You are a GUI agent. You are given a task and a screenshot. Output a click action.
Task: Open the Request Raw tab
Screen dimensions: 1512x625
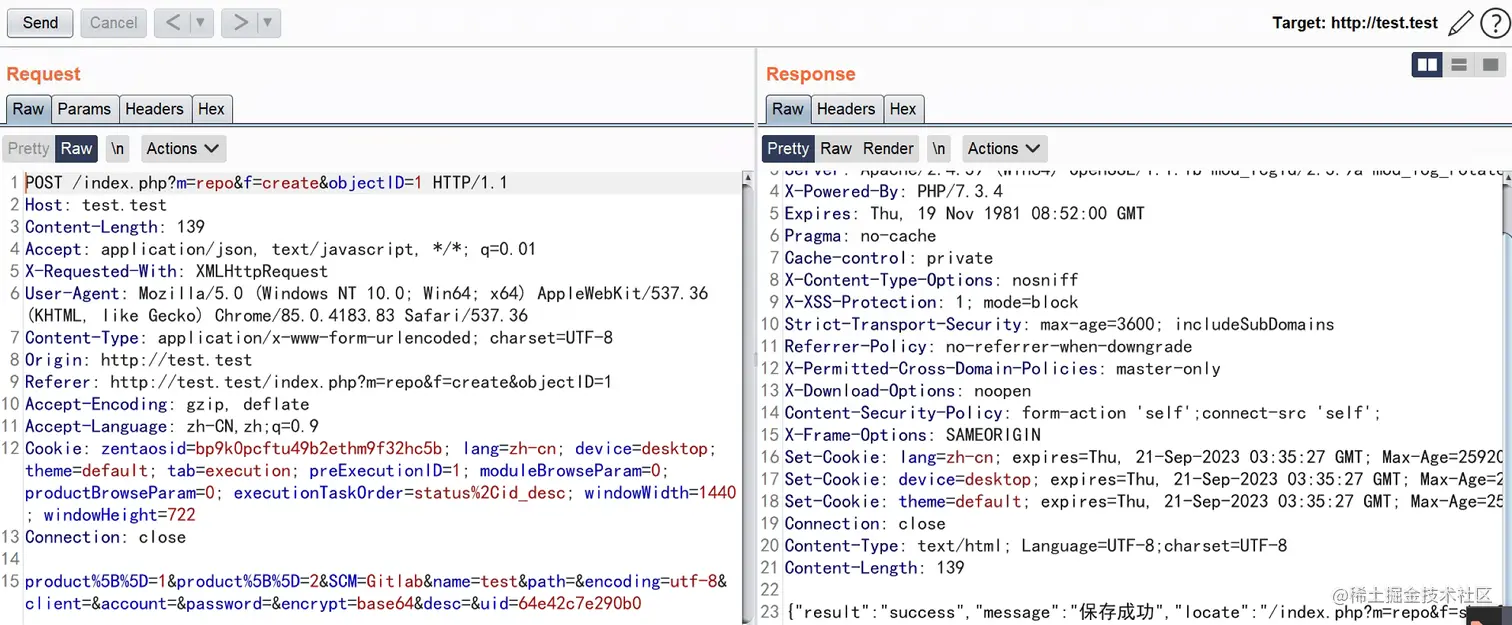(28, 109)
